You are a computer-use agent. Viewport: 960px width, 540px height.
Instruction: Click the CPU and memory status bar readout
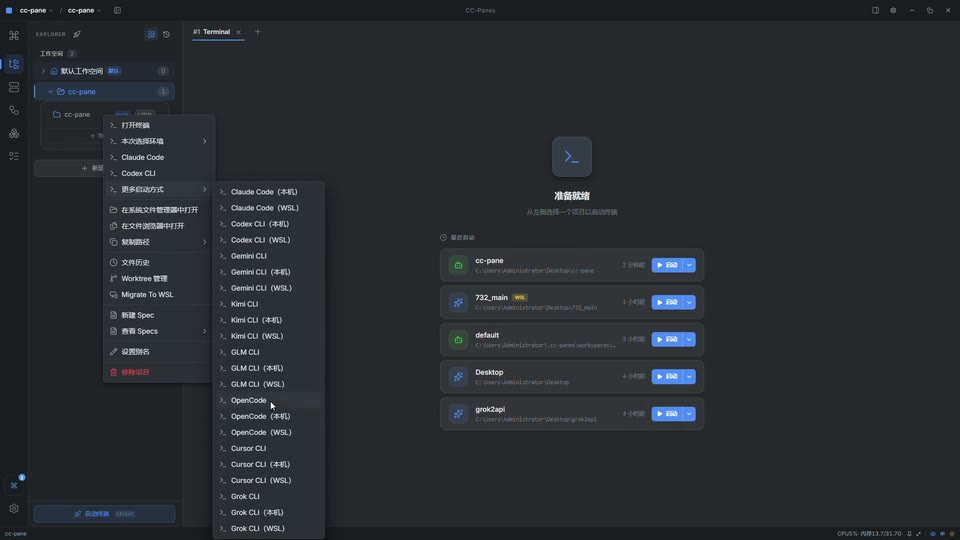pos(869,534)
